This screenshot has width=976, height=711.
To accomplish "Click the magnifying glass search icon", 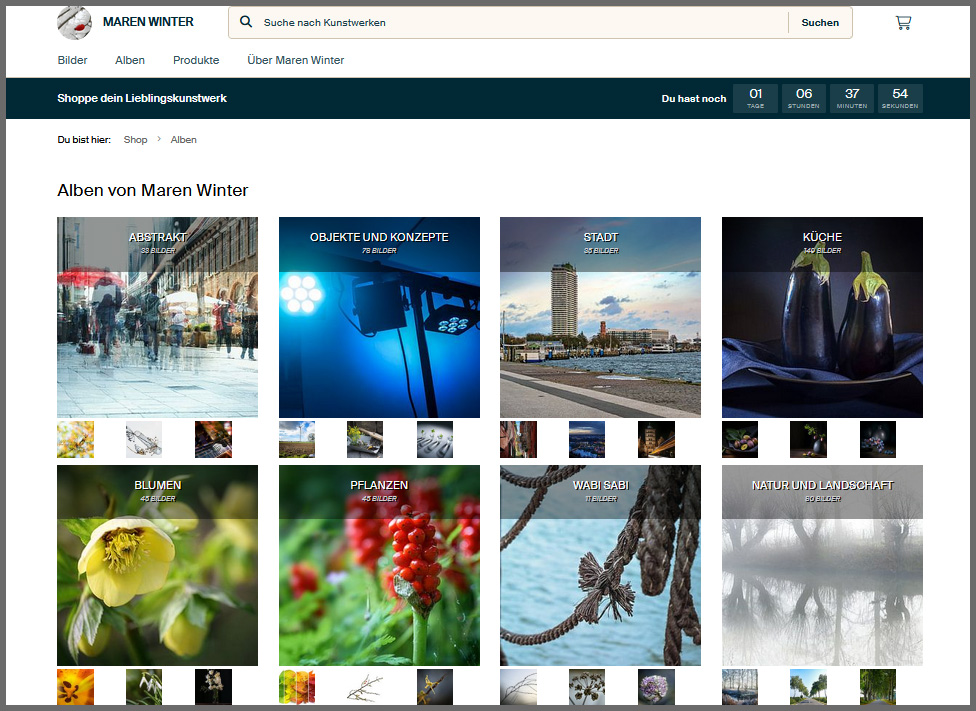I will [x=247, y=22].
